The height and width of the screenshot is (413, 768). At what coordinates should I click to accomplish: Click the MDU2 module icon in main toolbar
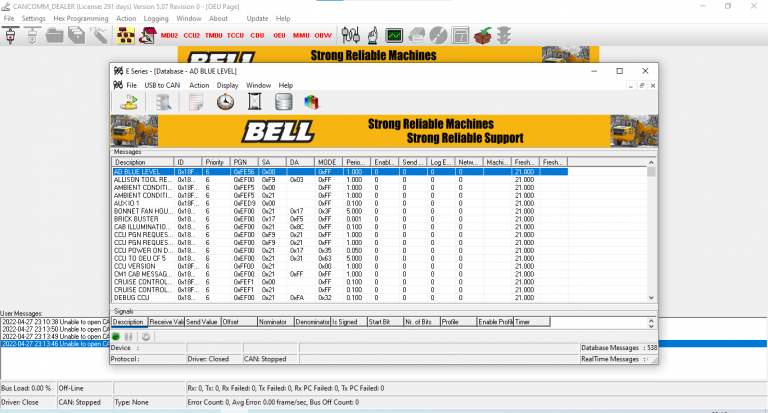pyautogui.click(x=169, y=35)
